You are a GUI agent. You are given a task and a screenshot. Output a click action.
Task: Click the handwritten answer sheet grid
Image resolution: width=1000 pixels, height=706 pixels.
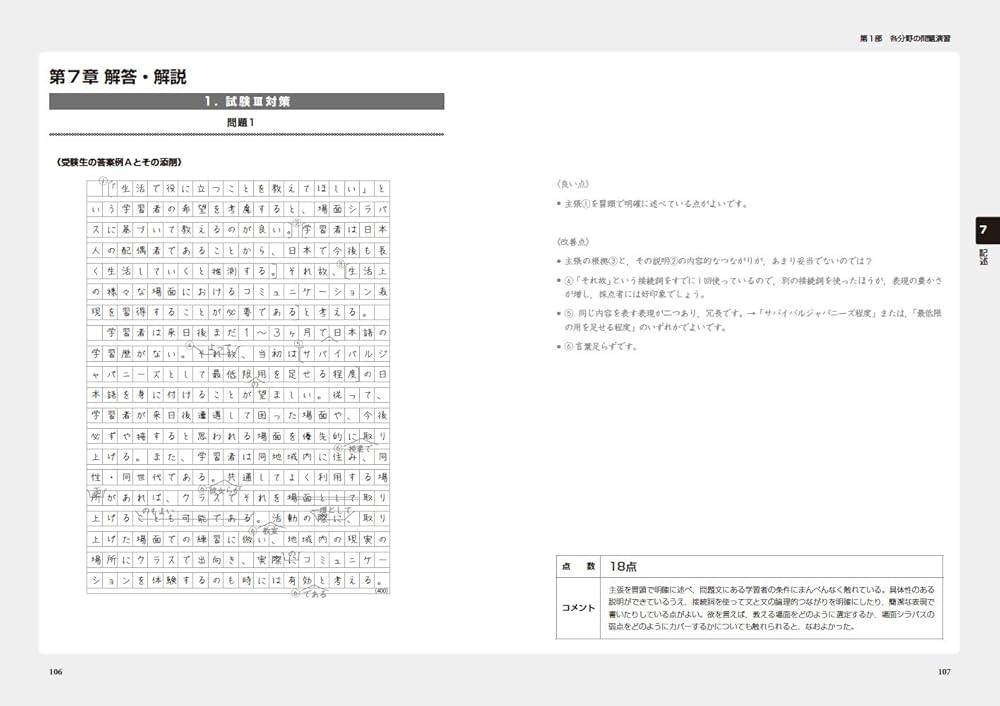point(238,386)
